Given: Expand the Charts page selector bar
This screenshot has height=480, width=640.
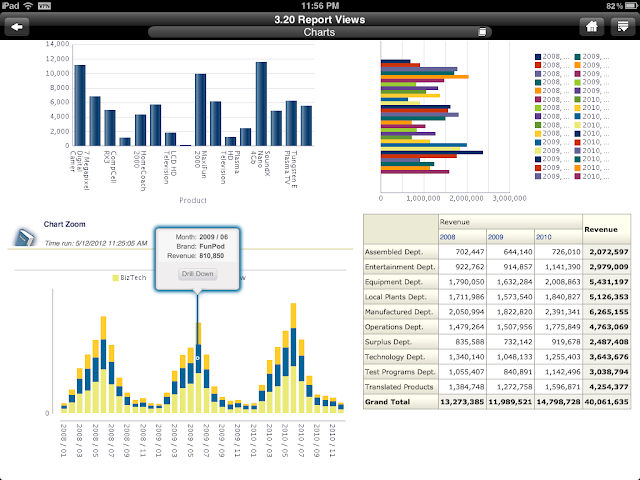Looking at the screenshot, I should 320,32.
